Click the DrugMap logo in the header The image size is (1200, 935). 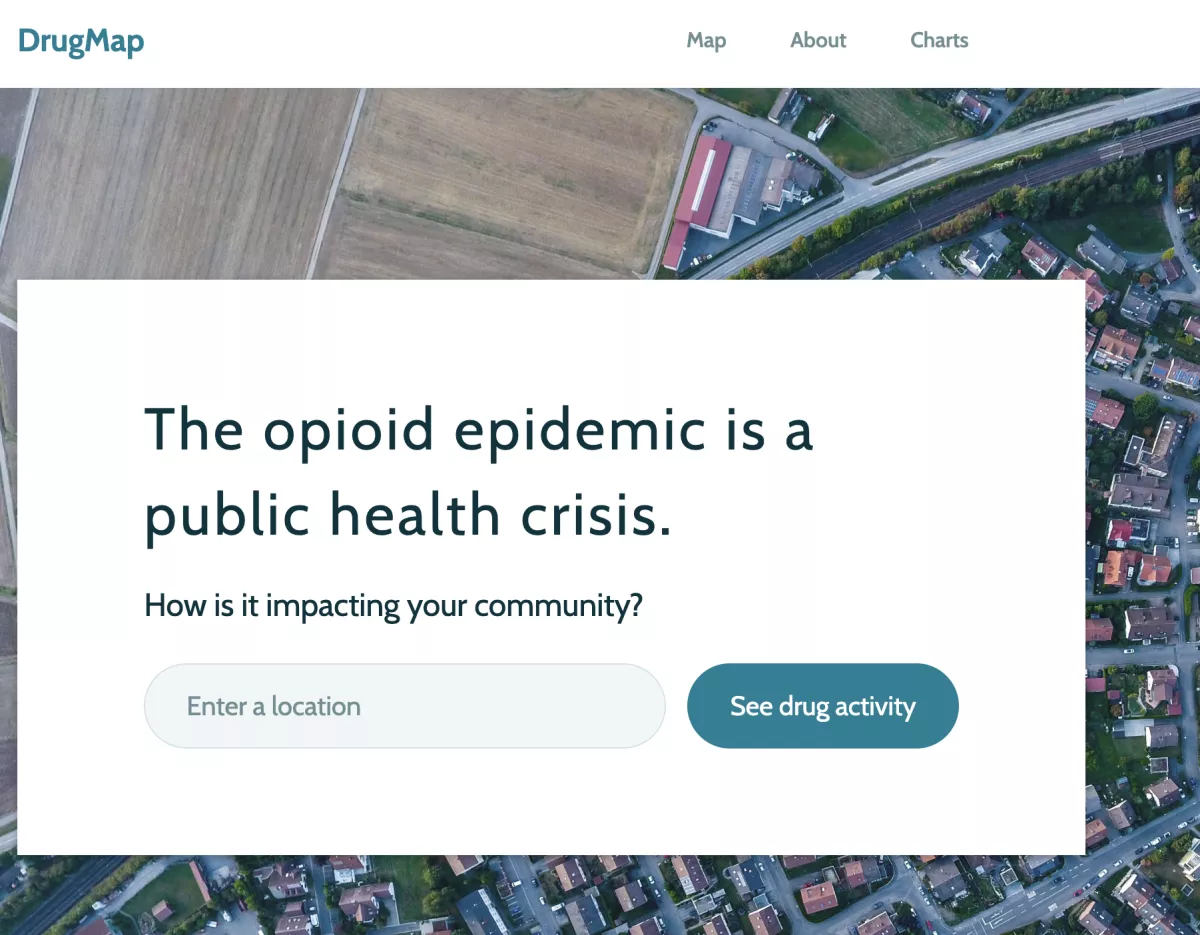pos(81,41)
